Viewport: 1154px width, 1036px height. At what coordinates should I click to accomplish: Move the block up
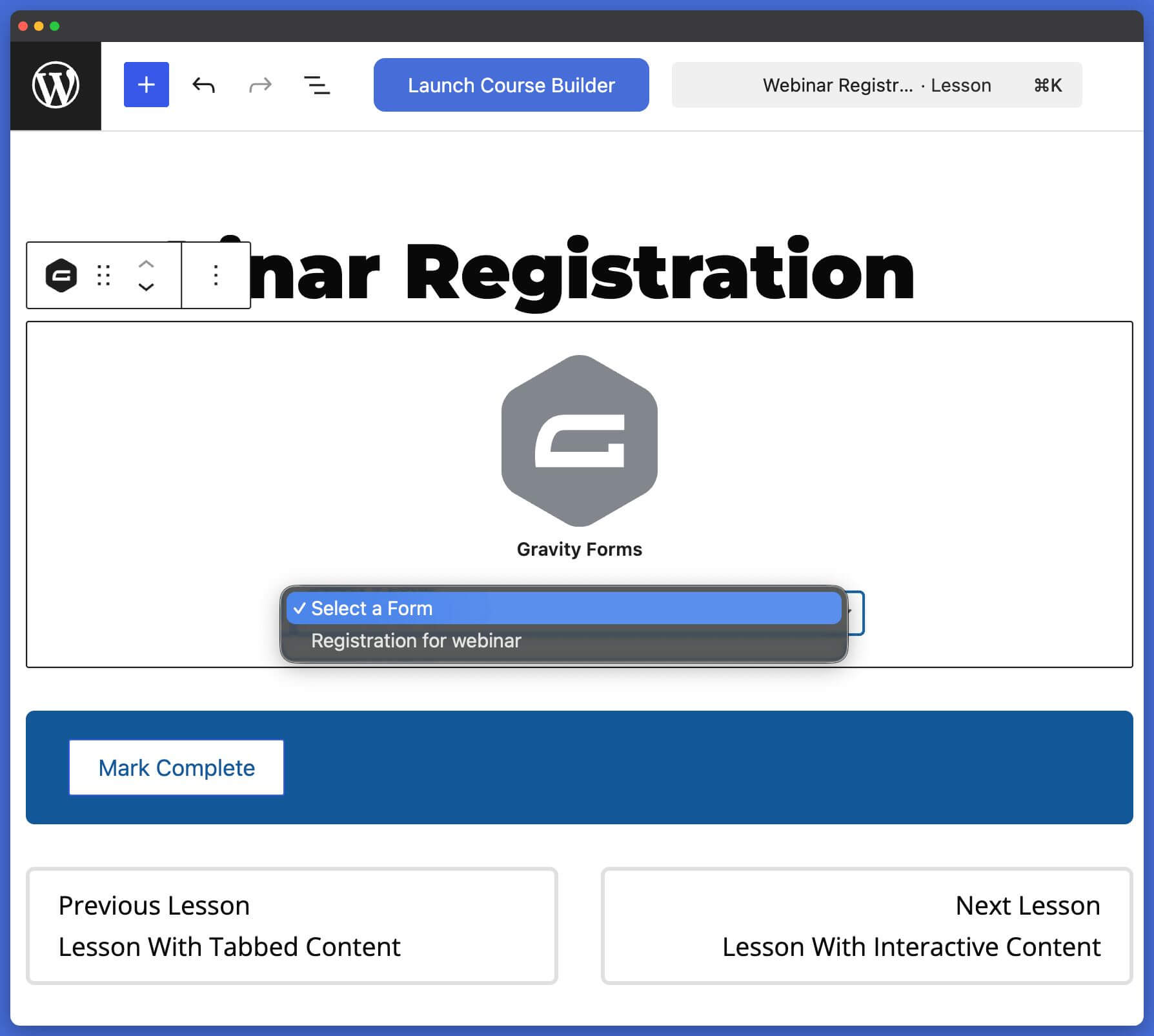tap(147, 264)
